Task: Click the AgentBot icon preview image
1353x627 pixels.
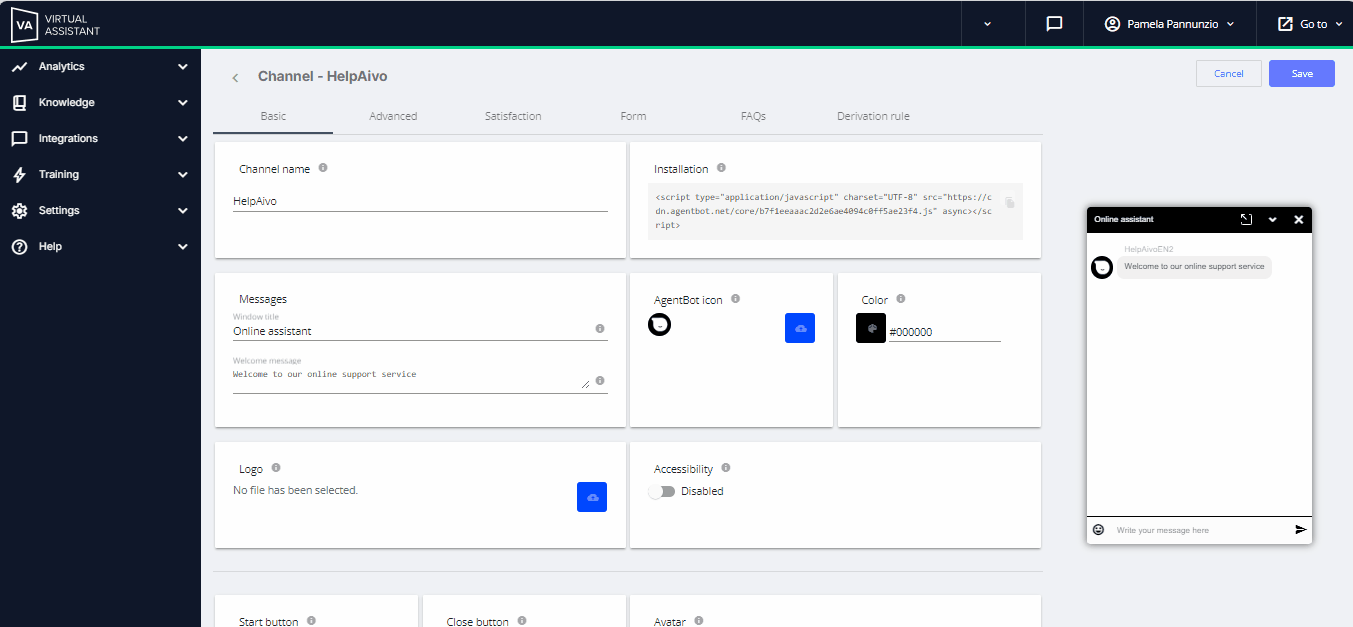Action: point(659,324)
